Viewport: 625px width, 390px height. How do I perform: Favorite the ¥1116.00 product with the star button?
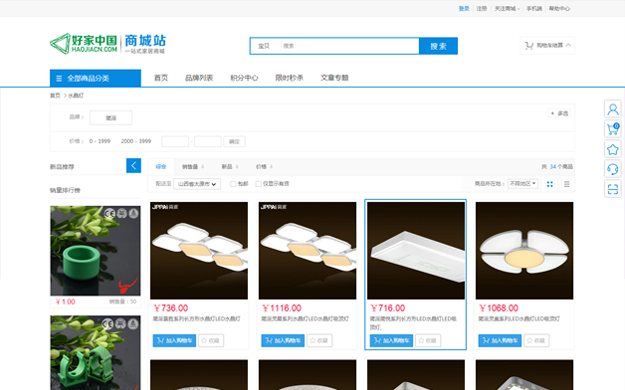tap(319, 341)
